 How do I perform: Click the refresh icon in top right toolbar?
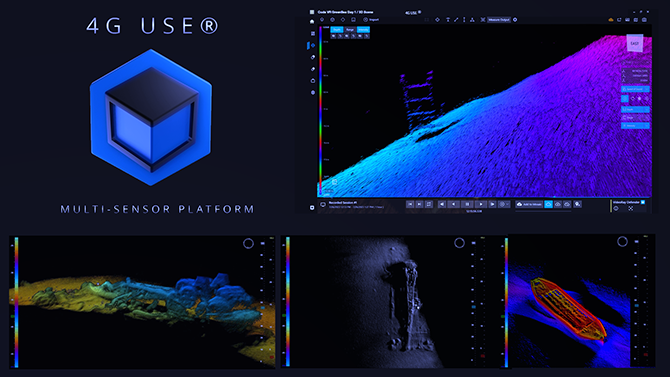(619, 20)
